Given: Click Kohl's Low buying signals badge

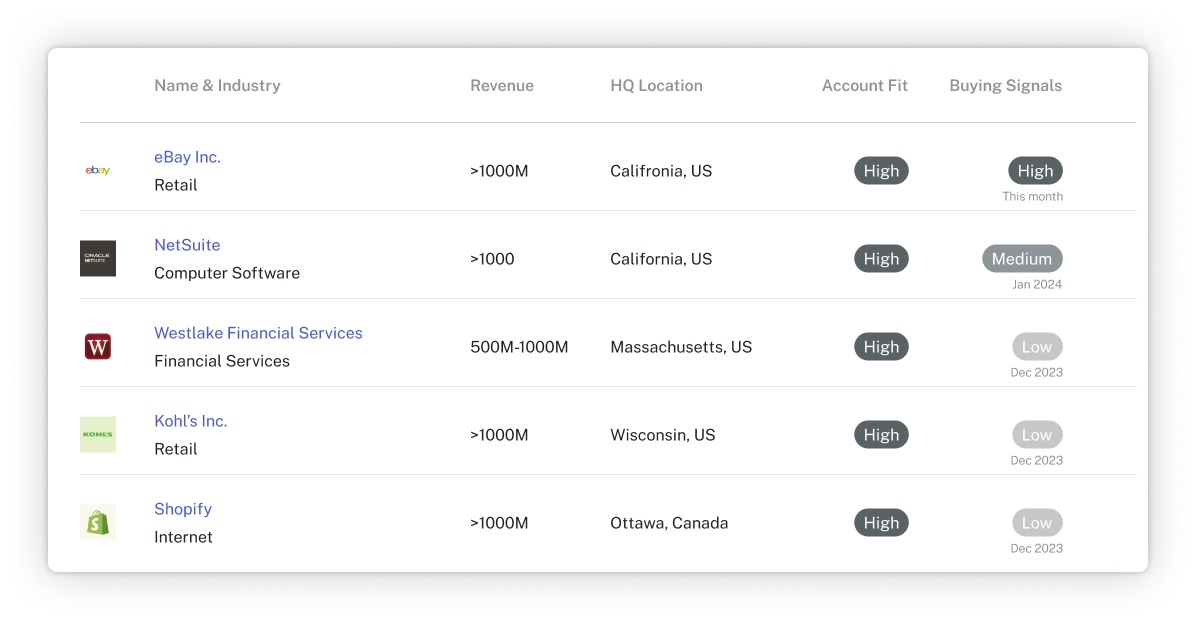Looking at the screenshot, I should (x=1037, y=435).
